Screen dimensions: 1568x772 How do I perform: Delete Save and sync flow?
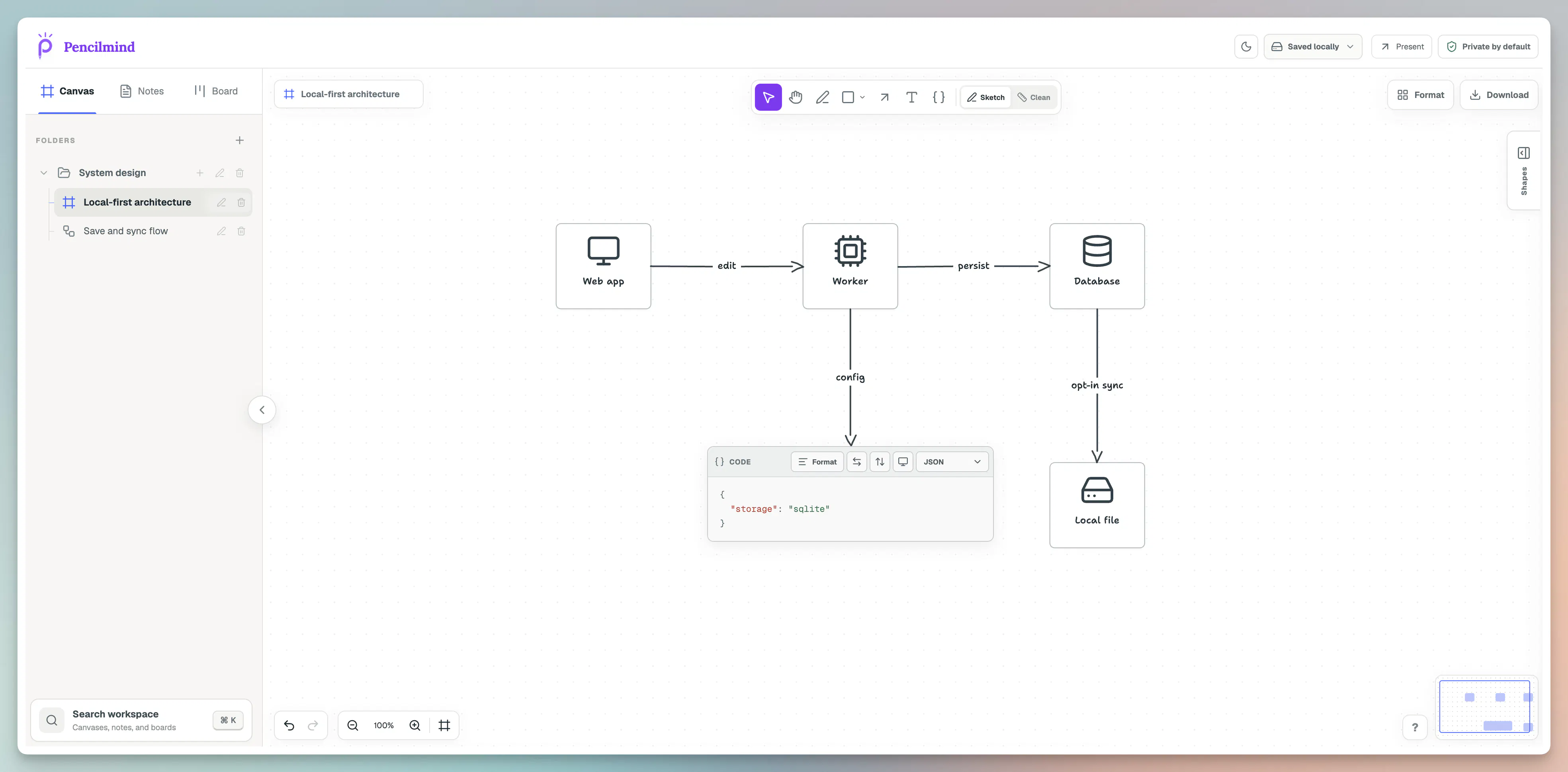tap(241, 231)
